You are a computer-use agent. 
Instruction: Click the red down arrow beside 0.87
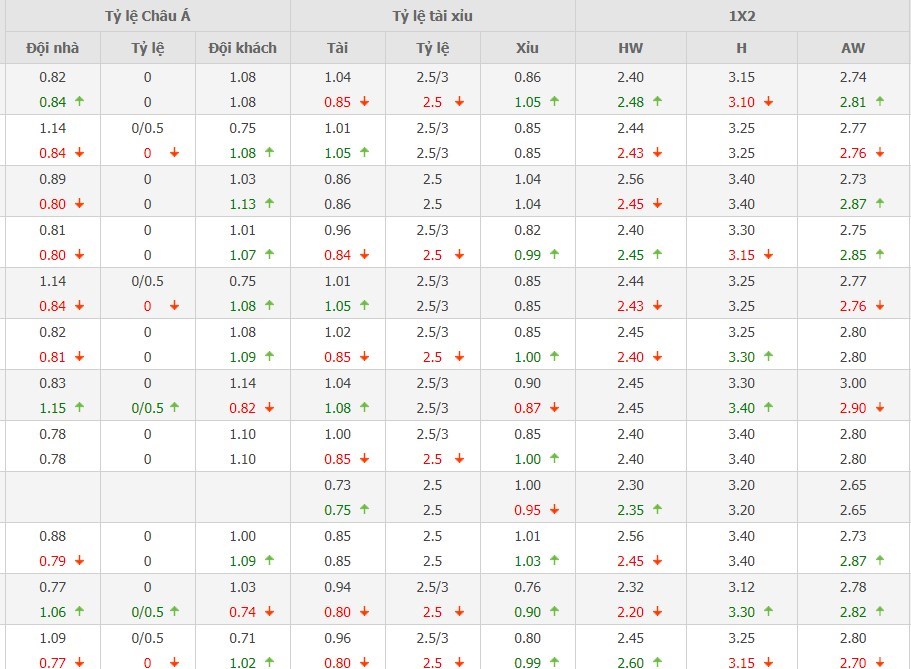pos(554,407)
